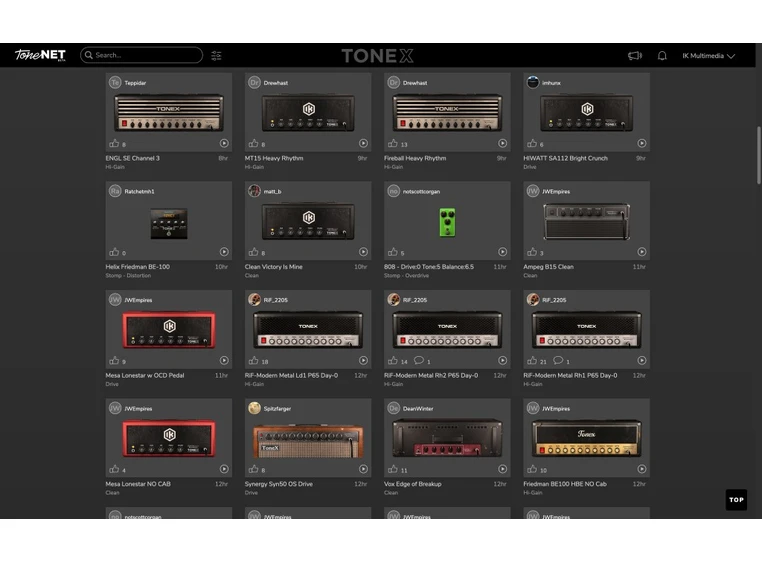Play the ENGL SE Channel 3 preview

tap(224, 143)
